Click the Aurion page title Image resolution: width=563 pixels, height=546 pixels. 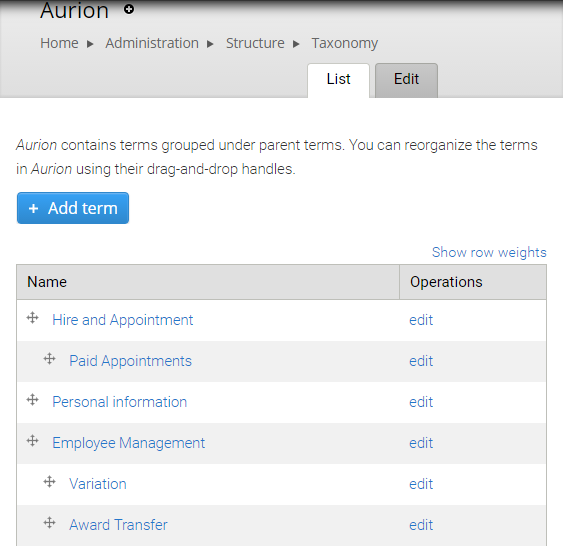click(74, 11)
